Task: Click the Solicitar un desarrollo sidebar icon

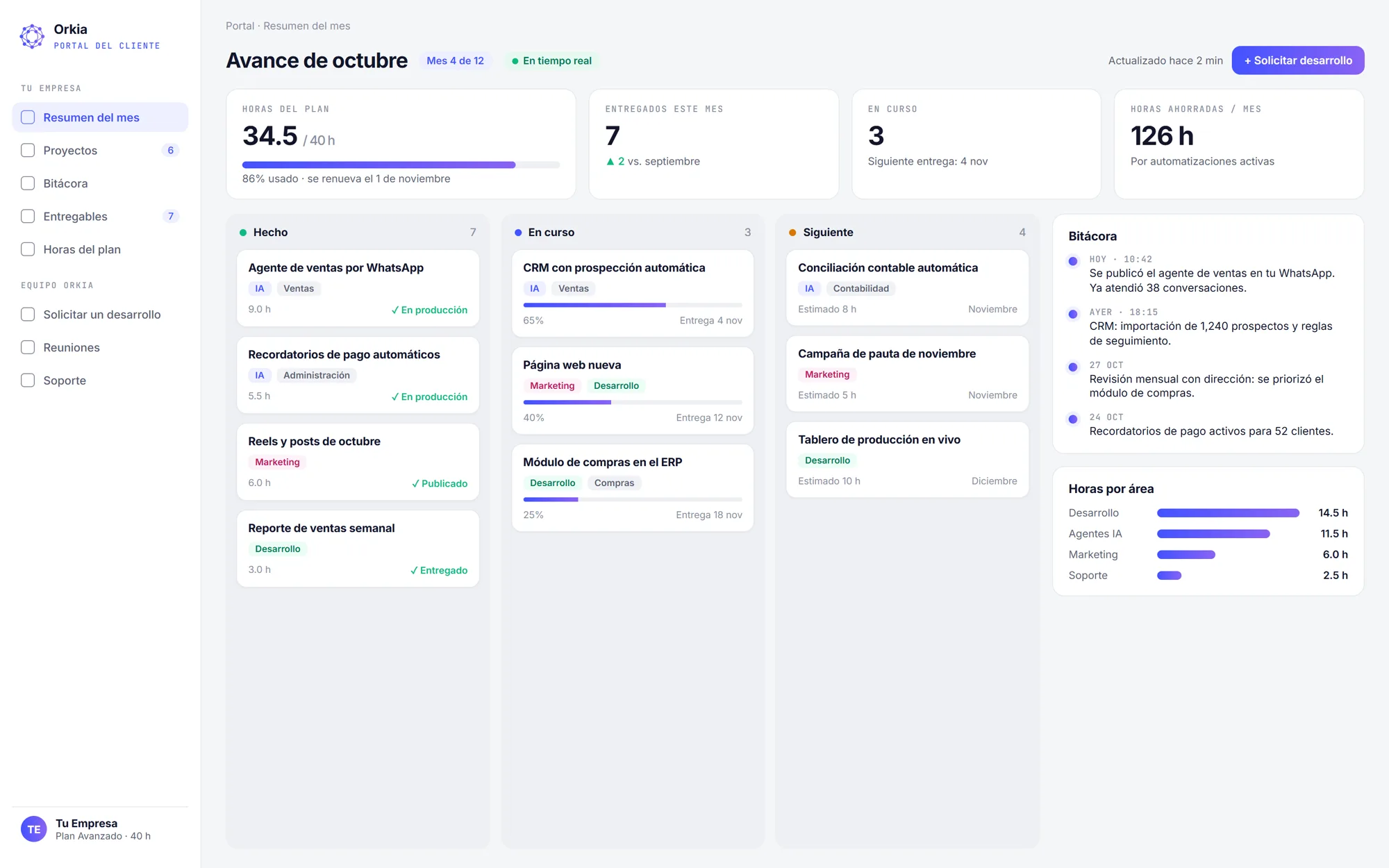Action: pos(28,315)
